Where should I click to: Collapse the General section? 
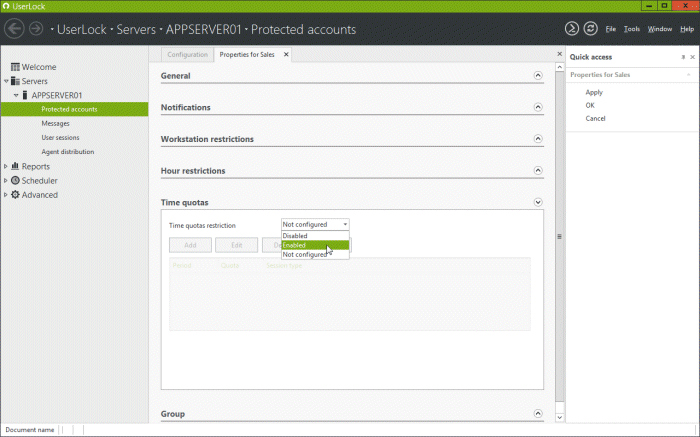tap(537, 75)
